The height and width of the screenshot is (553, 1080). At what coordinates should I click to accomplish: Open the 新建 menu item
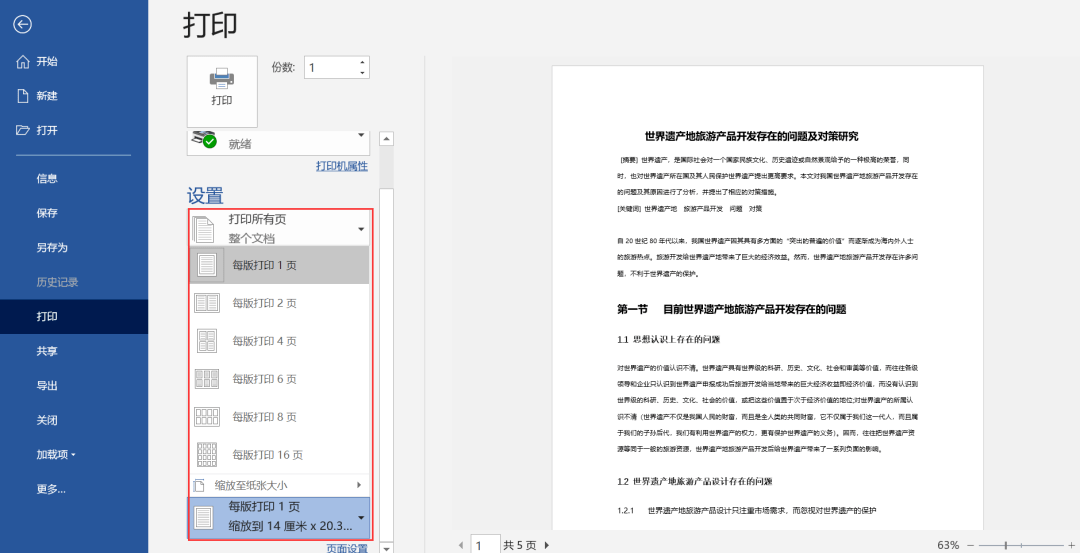(47, 96)
